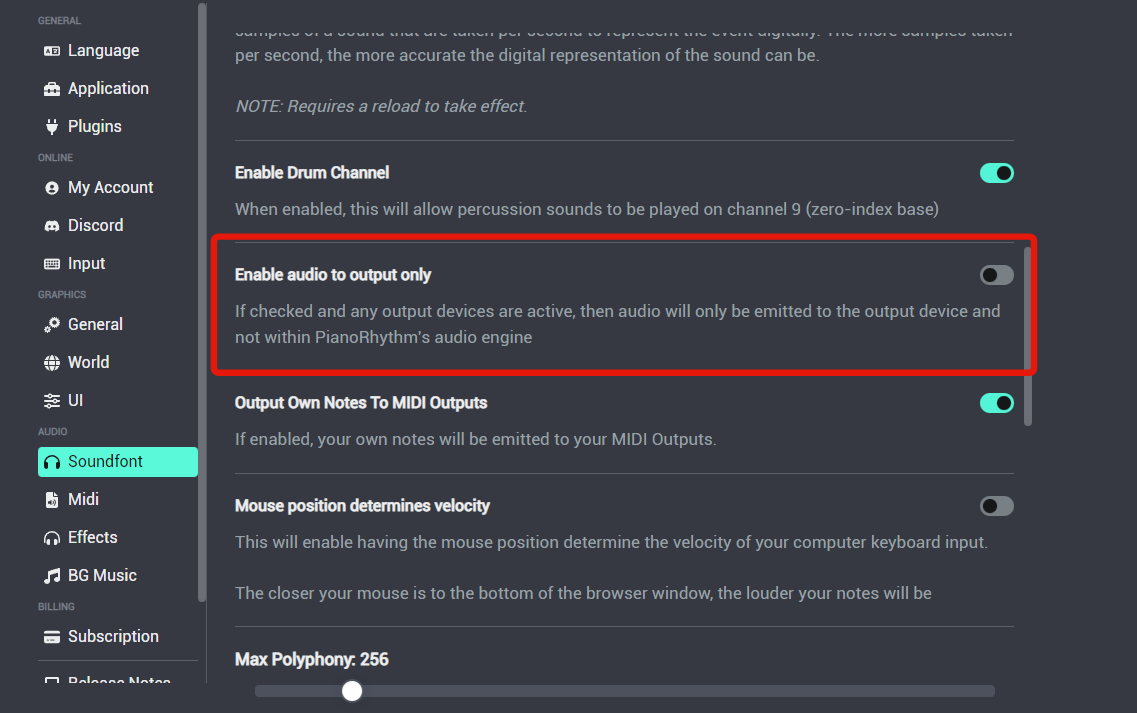Disable the Enable Drum Channel toggle
The height and width of the screenshot is (713, 1137).
pos(996,173)
